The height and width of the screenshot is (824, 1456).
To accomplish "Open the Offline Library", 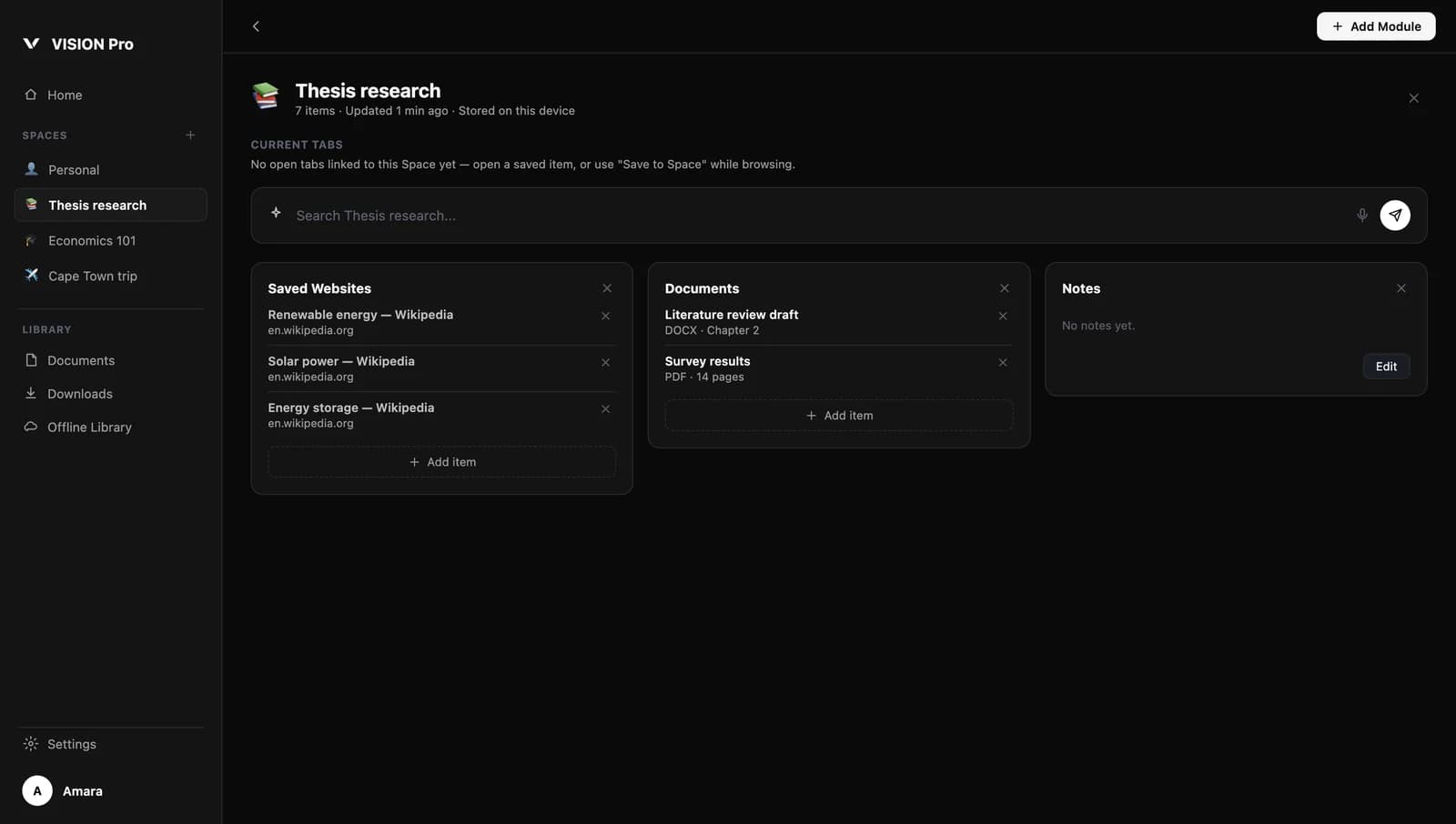I will [110, 427].
